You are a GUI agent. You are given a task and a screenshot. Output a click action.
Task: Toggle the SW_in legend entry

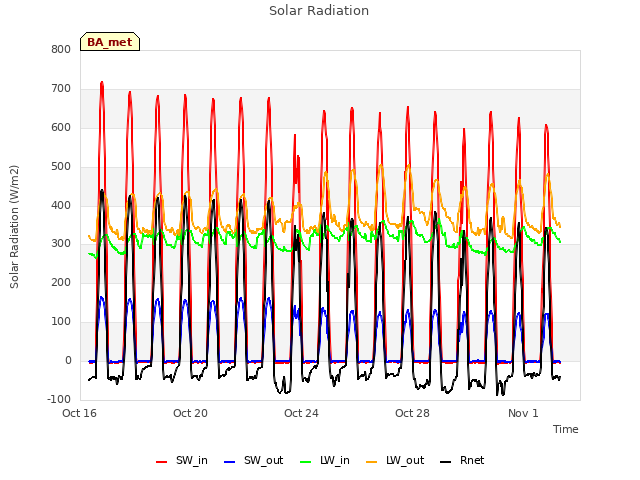[182, 461]
